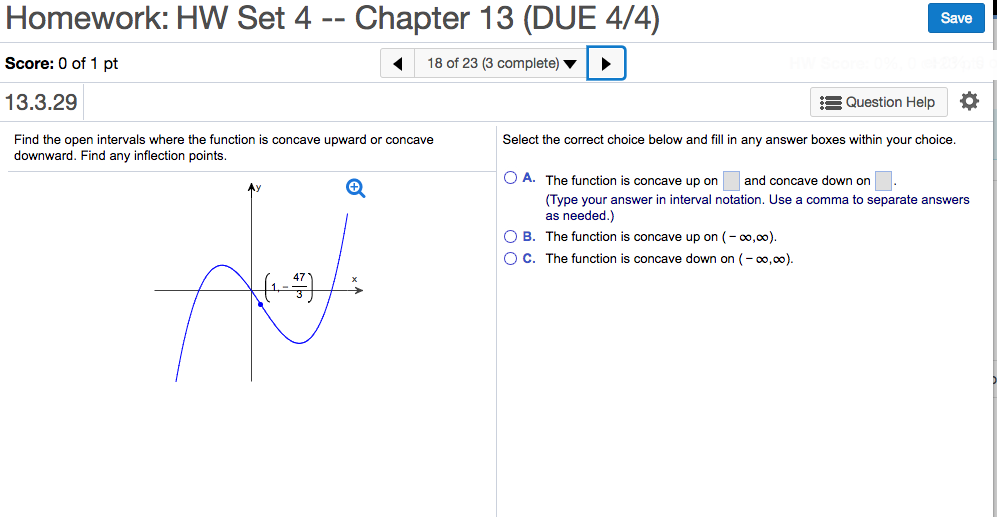
Task: Click the inflection point on the graph
Action: (261, 305)
